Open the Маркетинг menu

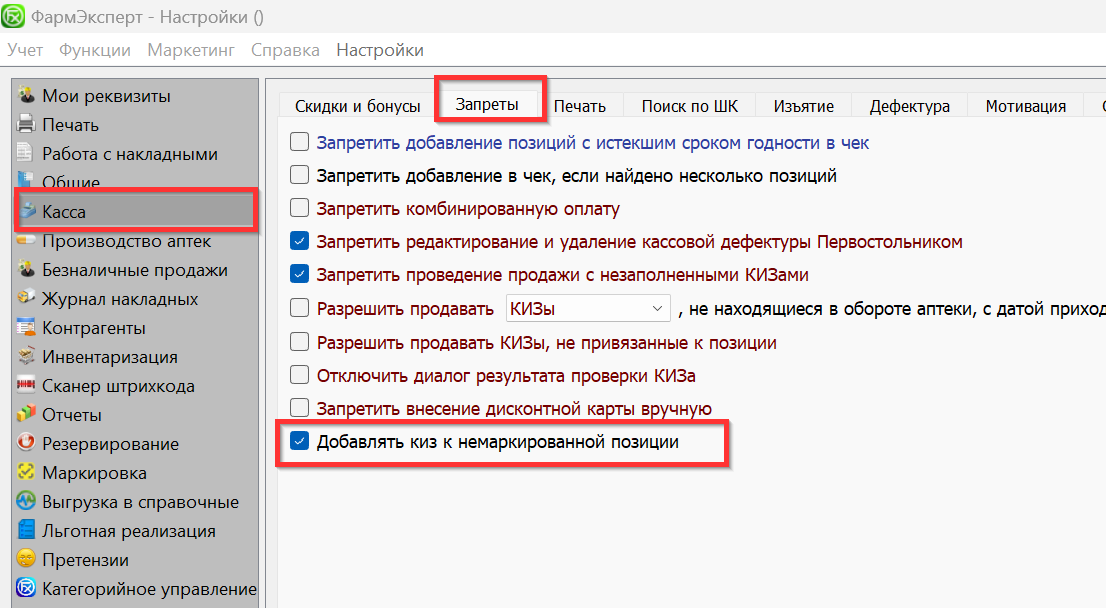(191, 50)
